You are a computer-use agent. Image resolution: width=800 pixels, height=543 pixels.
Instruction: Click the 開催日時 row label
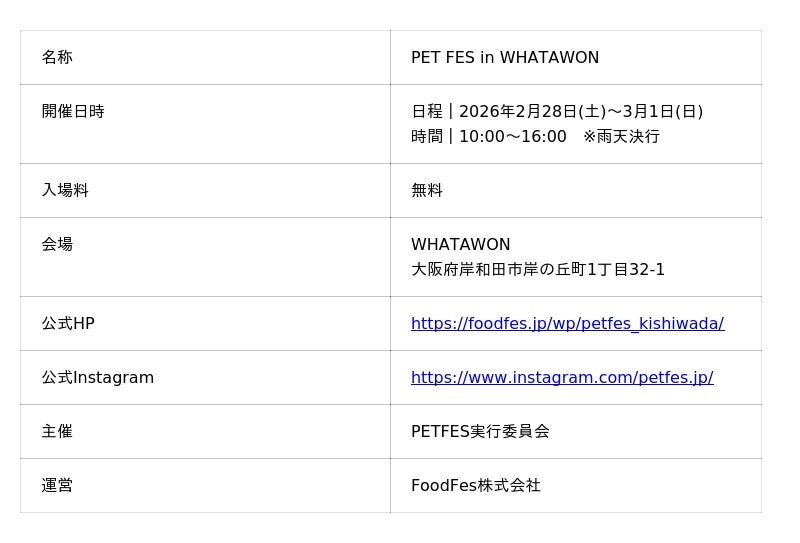tap(73, 112)
